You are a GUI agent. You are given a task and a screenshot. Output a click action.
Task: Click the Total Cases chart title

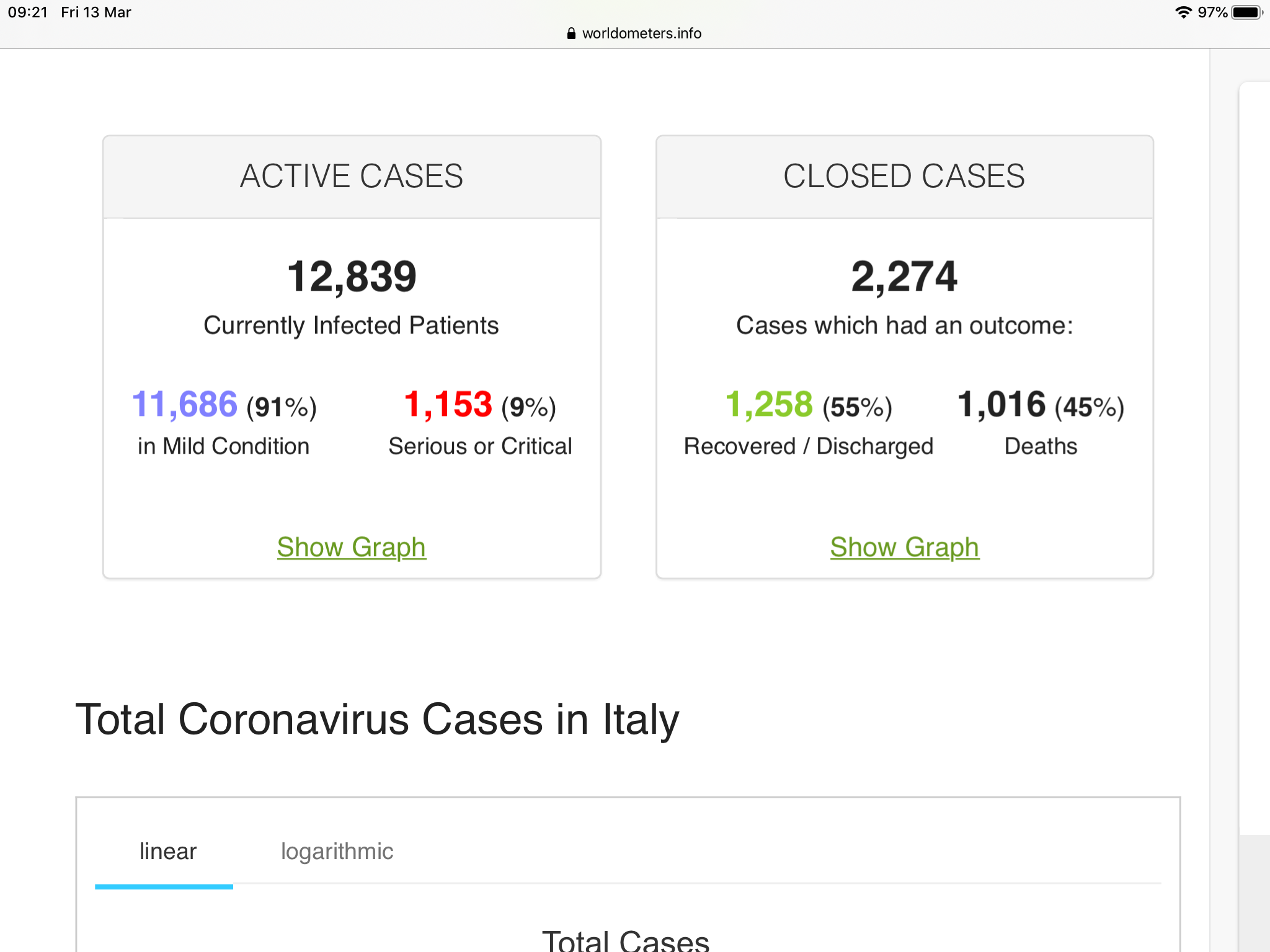(625, 941)
